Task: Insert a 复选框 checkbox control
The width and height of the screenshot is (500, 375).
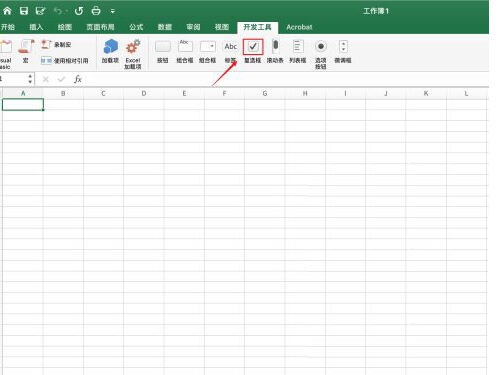Action: point(253,51)
